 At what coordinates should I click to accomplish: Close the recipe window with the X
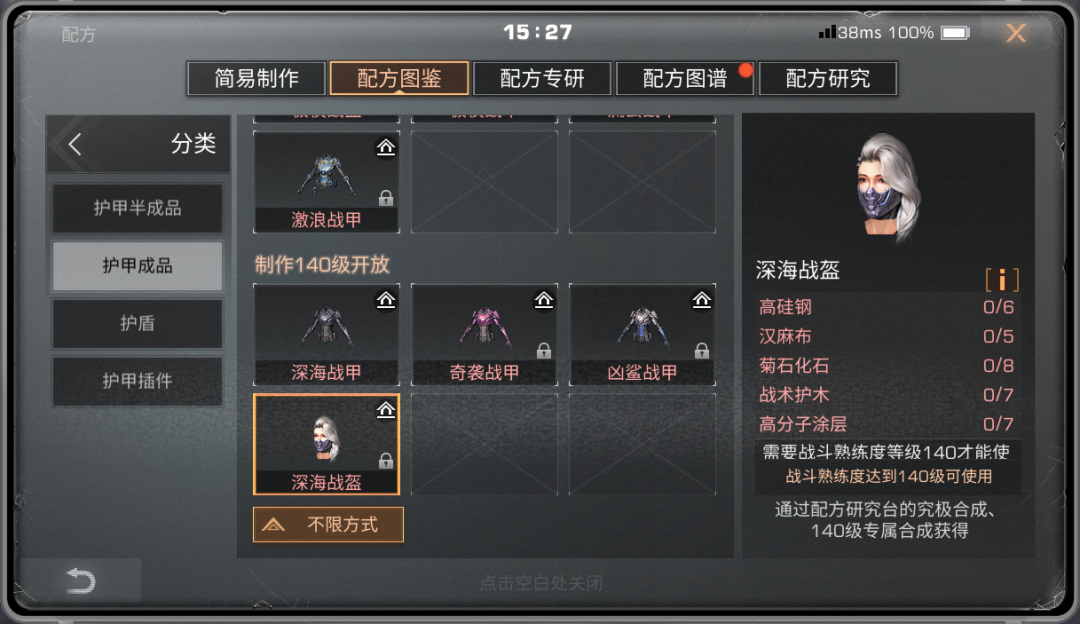pos(1016,32)
